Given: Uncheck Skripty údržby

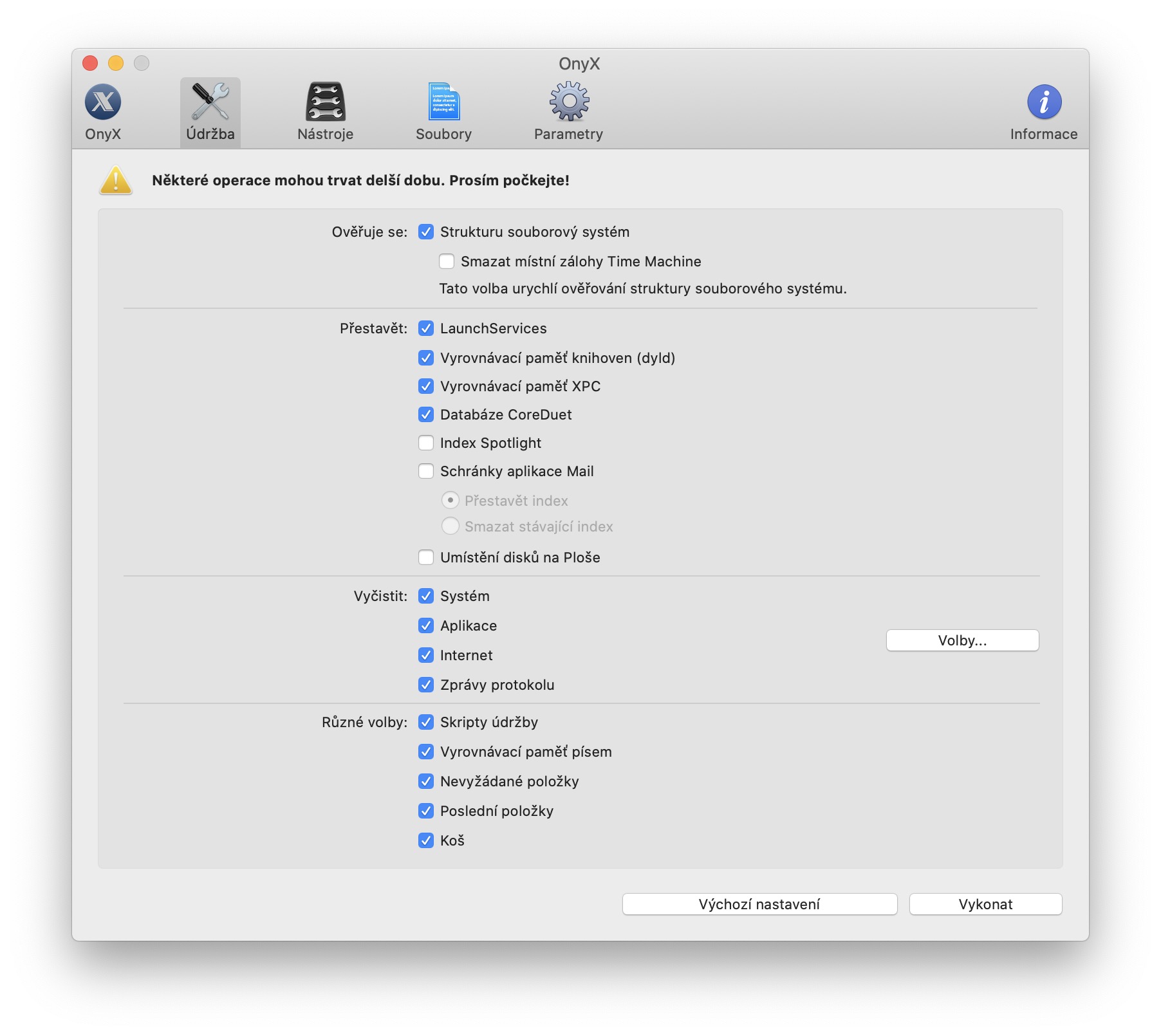Looking at the screenshot, I should point(426,722).
